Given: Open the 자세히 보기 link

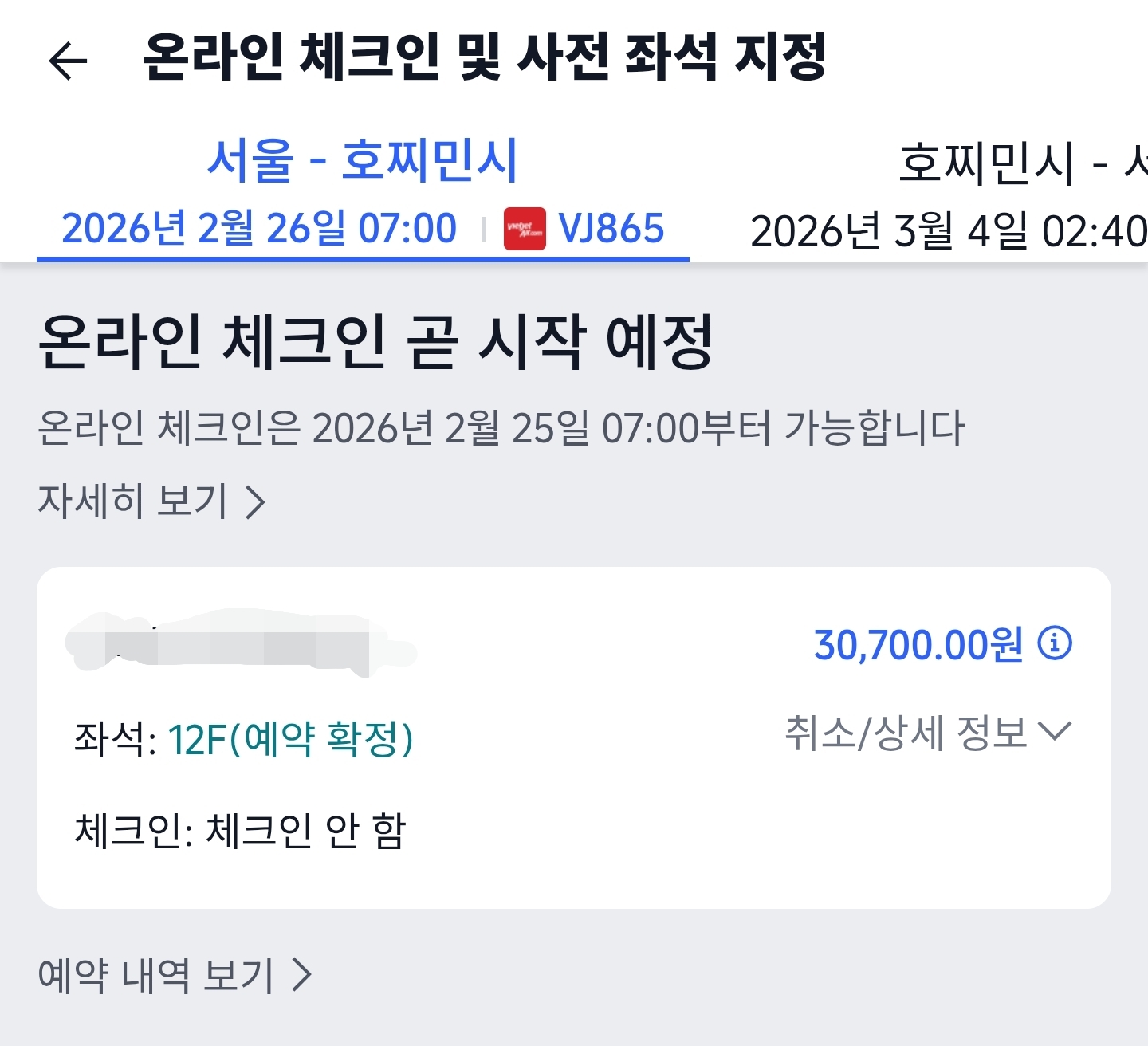Looking at the screenshot, I should pos(133,501).
